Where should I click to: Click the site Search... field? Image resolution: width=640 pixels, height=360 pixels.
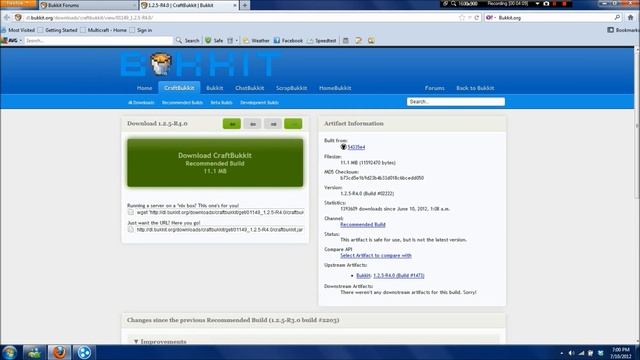click(x=456, y=102)
